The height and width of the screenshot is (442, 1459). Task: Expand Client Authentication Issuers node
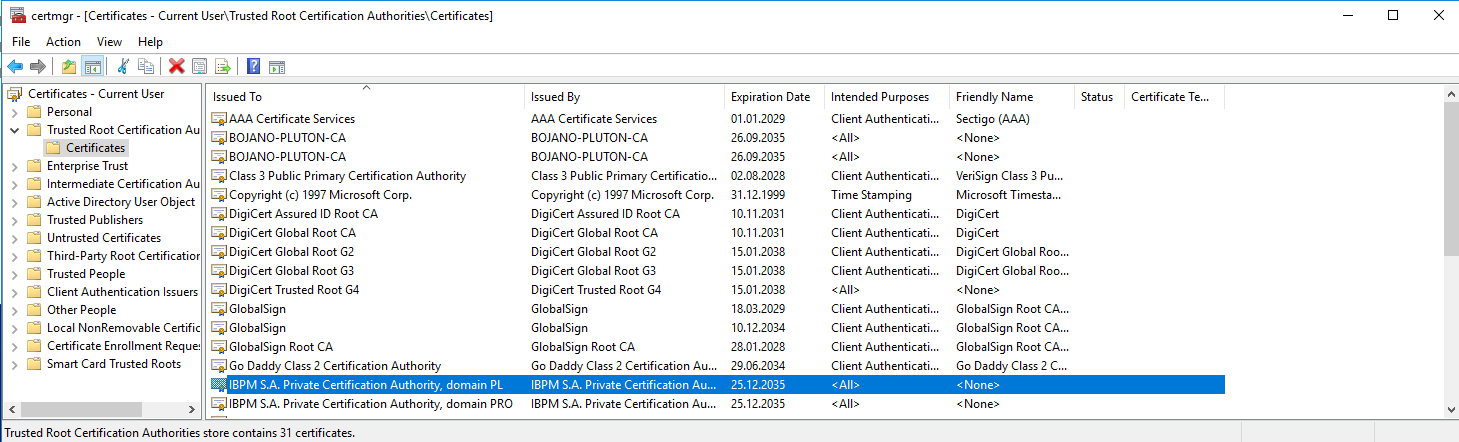click(15, 292)
